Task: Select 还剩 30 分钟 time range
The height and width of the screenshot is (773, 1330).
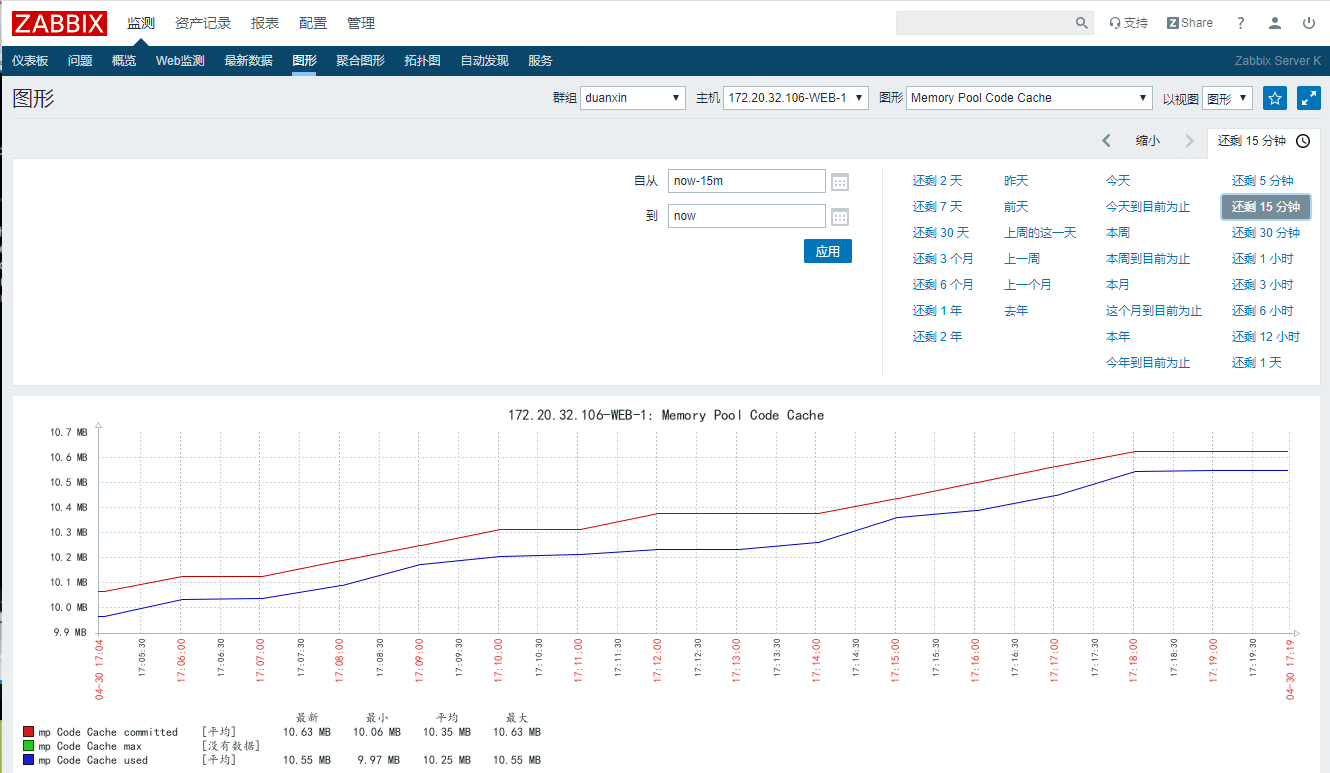Action: [x=1266, y=233]
